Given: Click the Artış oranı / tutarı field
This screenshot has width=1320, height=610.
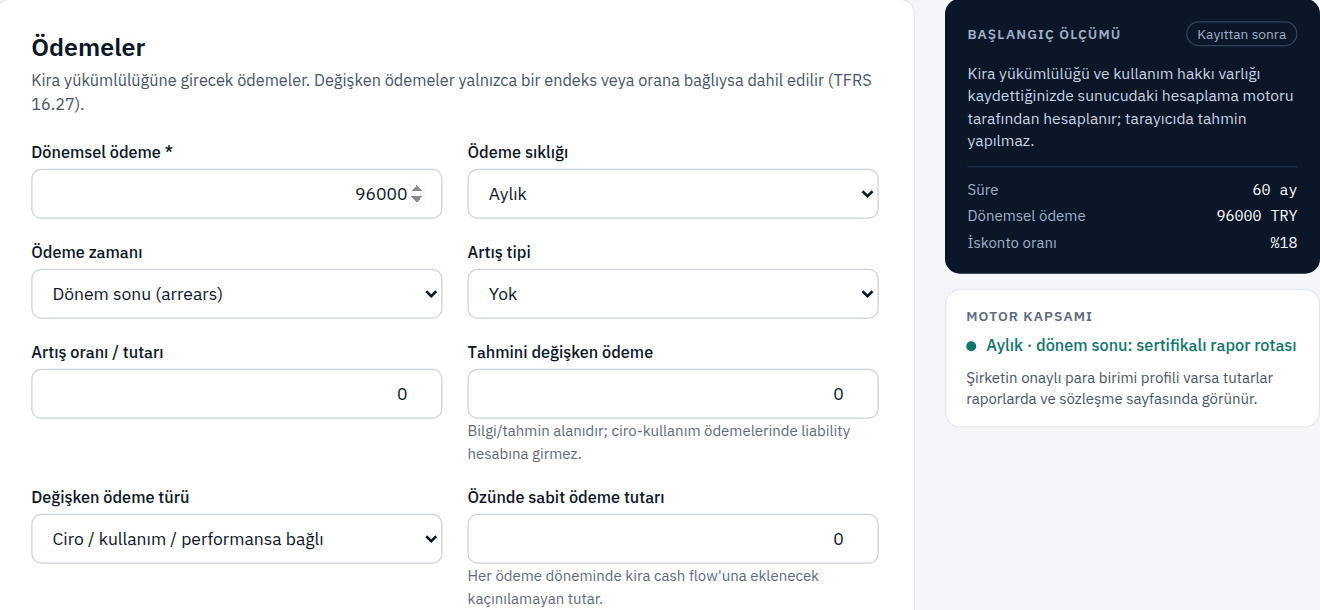Looking at the screenshot, I should pos(236,394).
